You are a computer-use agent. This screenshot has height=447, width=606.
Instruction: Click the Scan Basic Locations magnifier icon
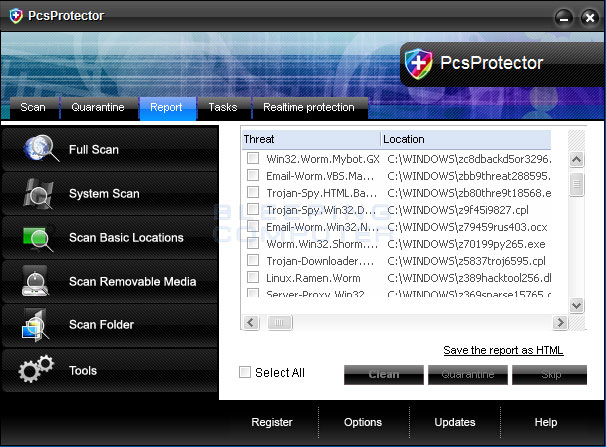point(37,238)
